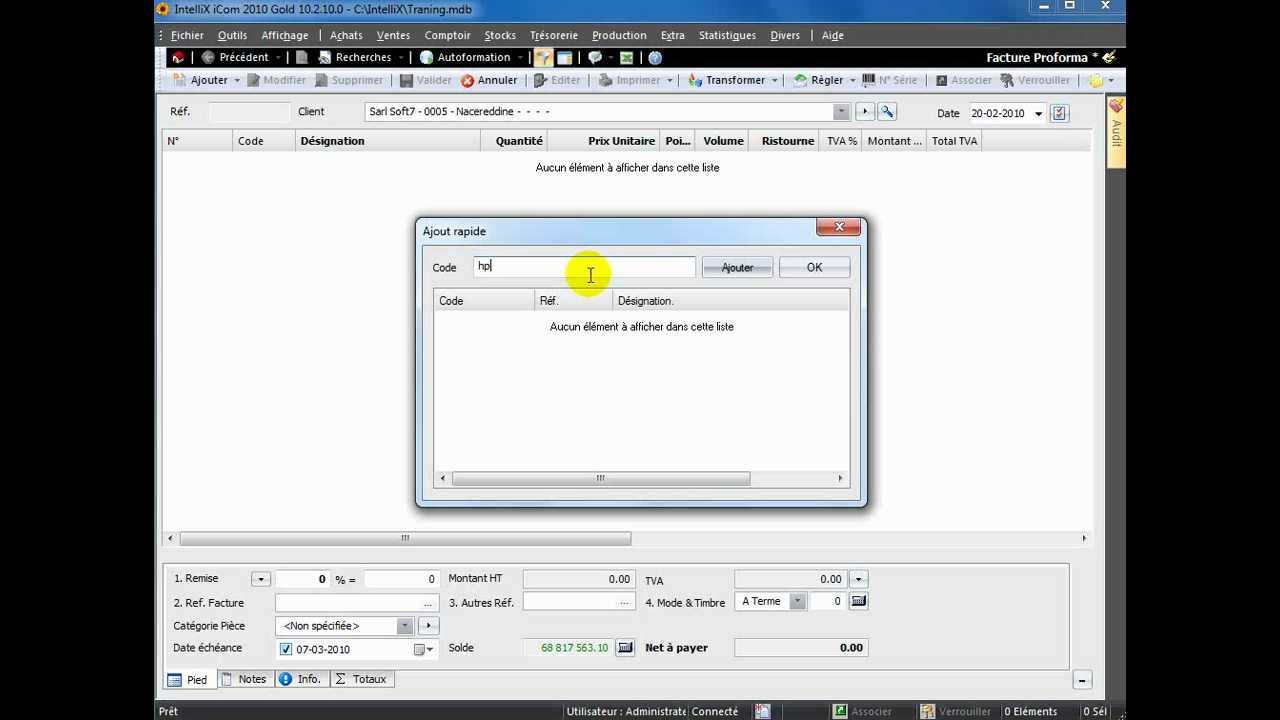The height and width of the screenshot is (720, 1280).
Task: Open the Stocks menu
Action: (x=500, y=35)
